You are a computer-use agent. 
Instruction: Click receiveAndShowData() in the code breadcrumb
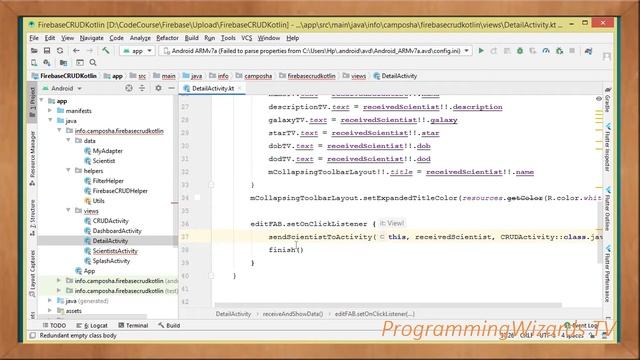point(293,314)
